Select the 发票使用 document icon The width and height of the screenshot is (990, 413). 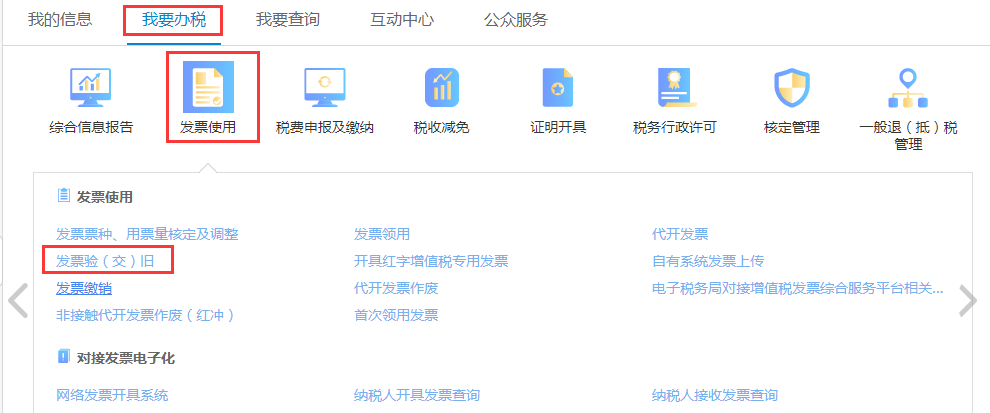pyautogui.click(x=208, y=87)
